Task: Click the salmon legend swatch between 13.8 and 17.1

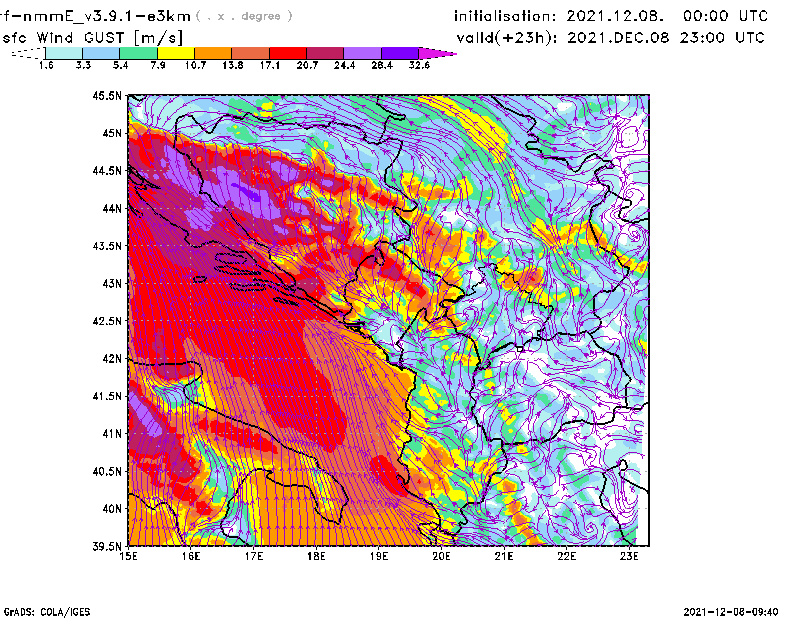Action: coord(251,53)
